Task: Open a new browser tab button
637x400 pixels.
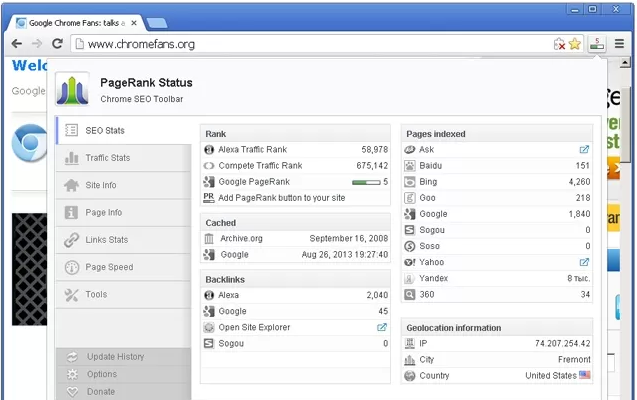Action: click(x=157, y=24)
